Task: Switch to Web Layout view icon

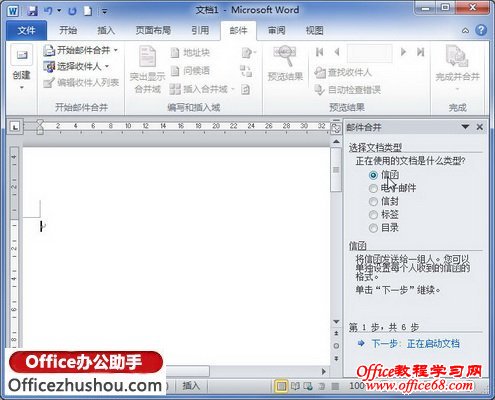Action: (308, 386)
